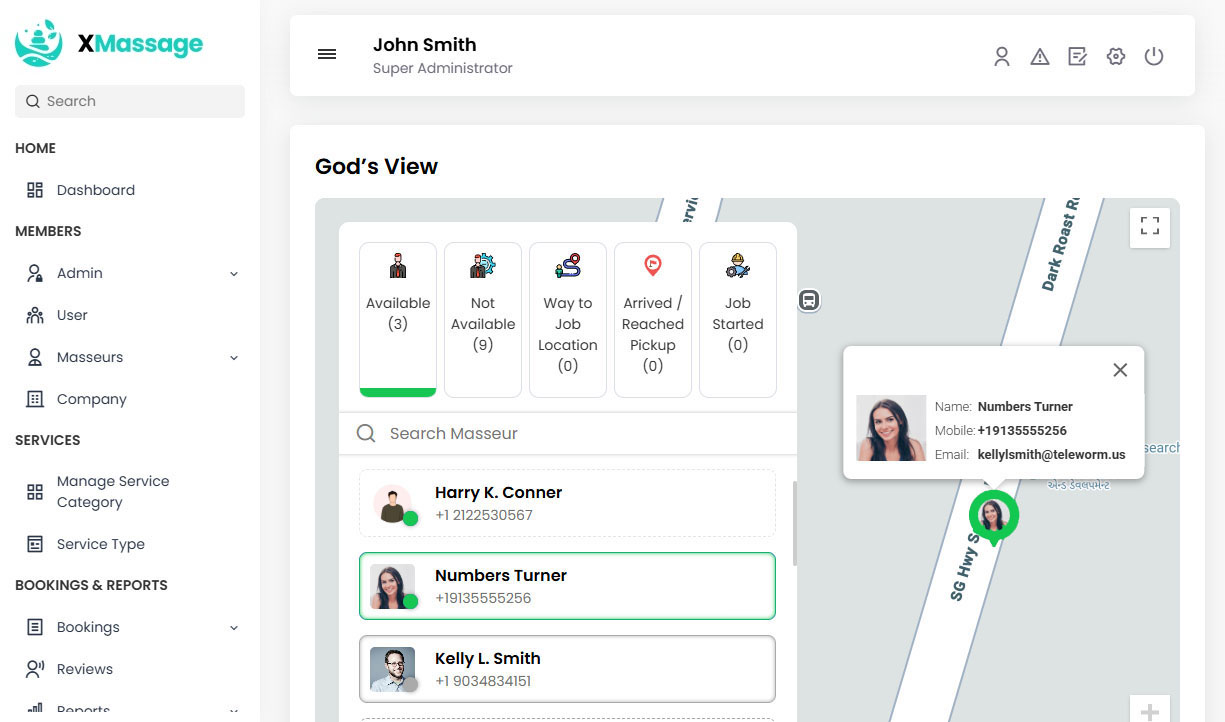Click the bus station map icon

point(809,300)
